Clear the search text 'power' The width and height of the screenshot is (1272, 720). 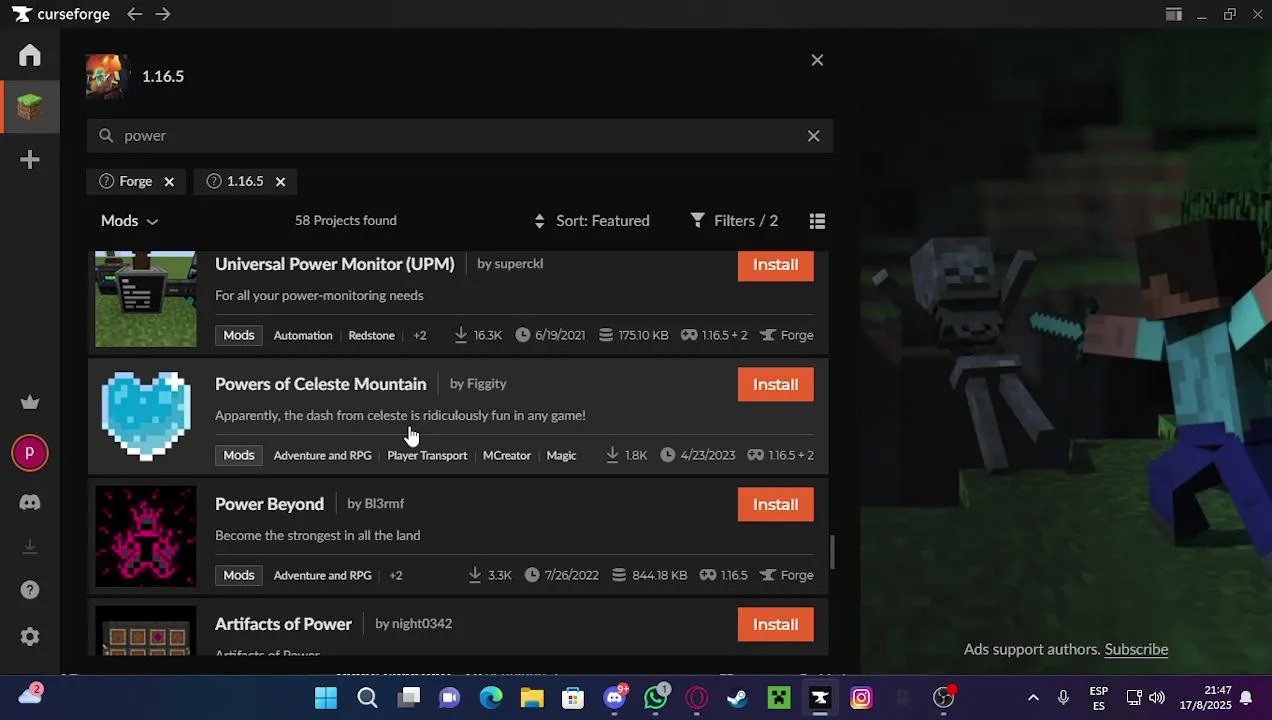tap(813, 136)
